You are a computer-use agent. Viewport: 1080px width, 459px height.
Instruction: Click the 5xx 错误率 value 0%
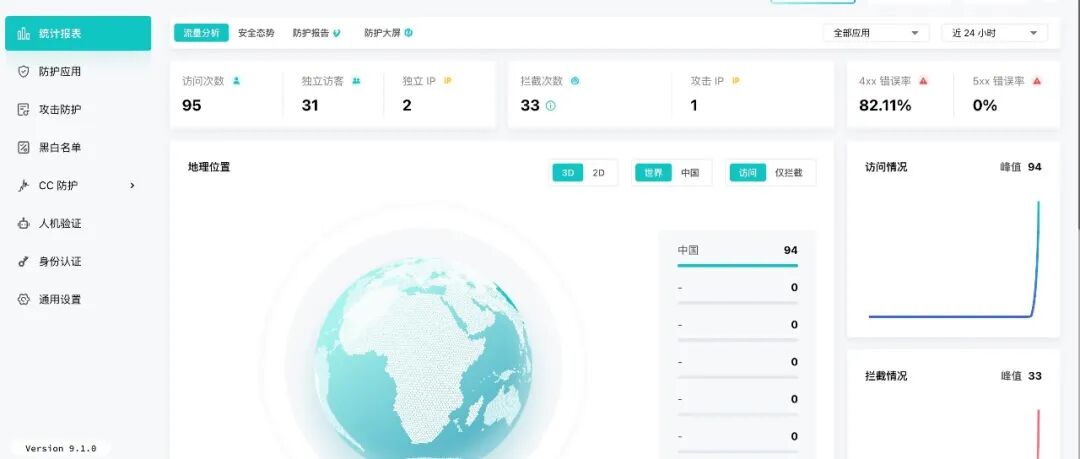(985, 105)
